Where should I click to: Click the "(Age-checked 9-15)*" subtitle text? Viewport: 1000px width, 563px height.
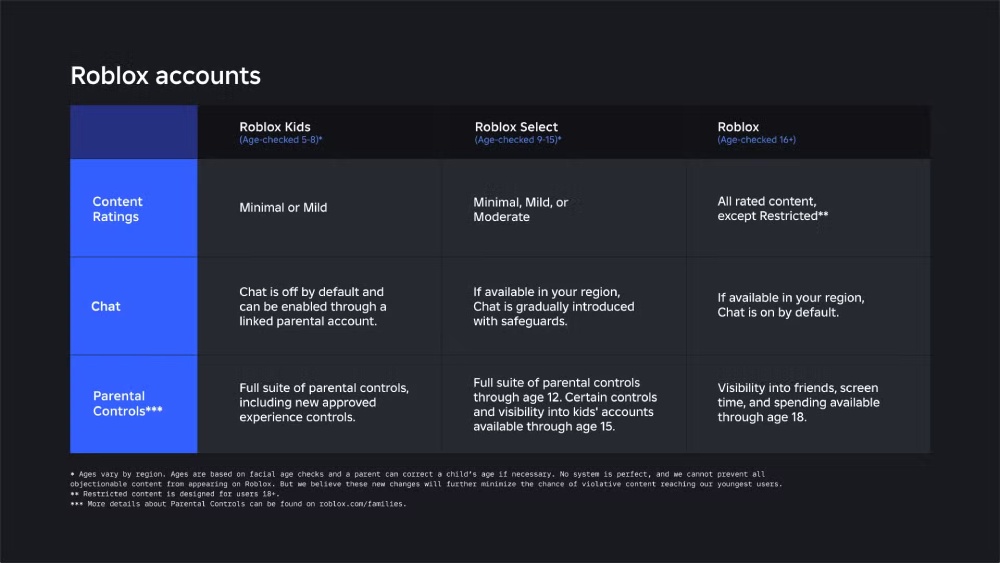coord(518,140)
